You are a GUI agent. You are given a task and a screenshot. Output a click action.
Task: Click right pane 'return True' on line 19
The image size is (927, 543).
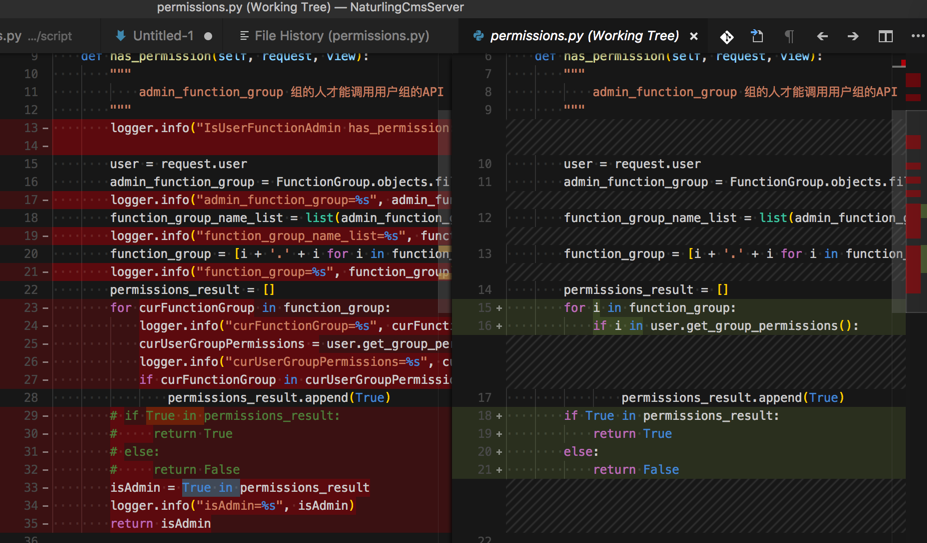point(633,434)
